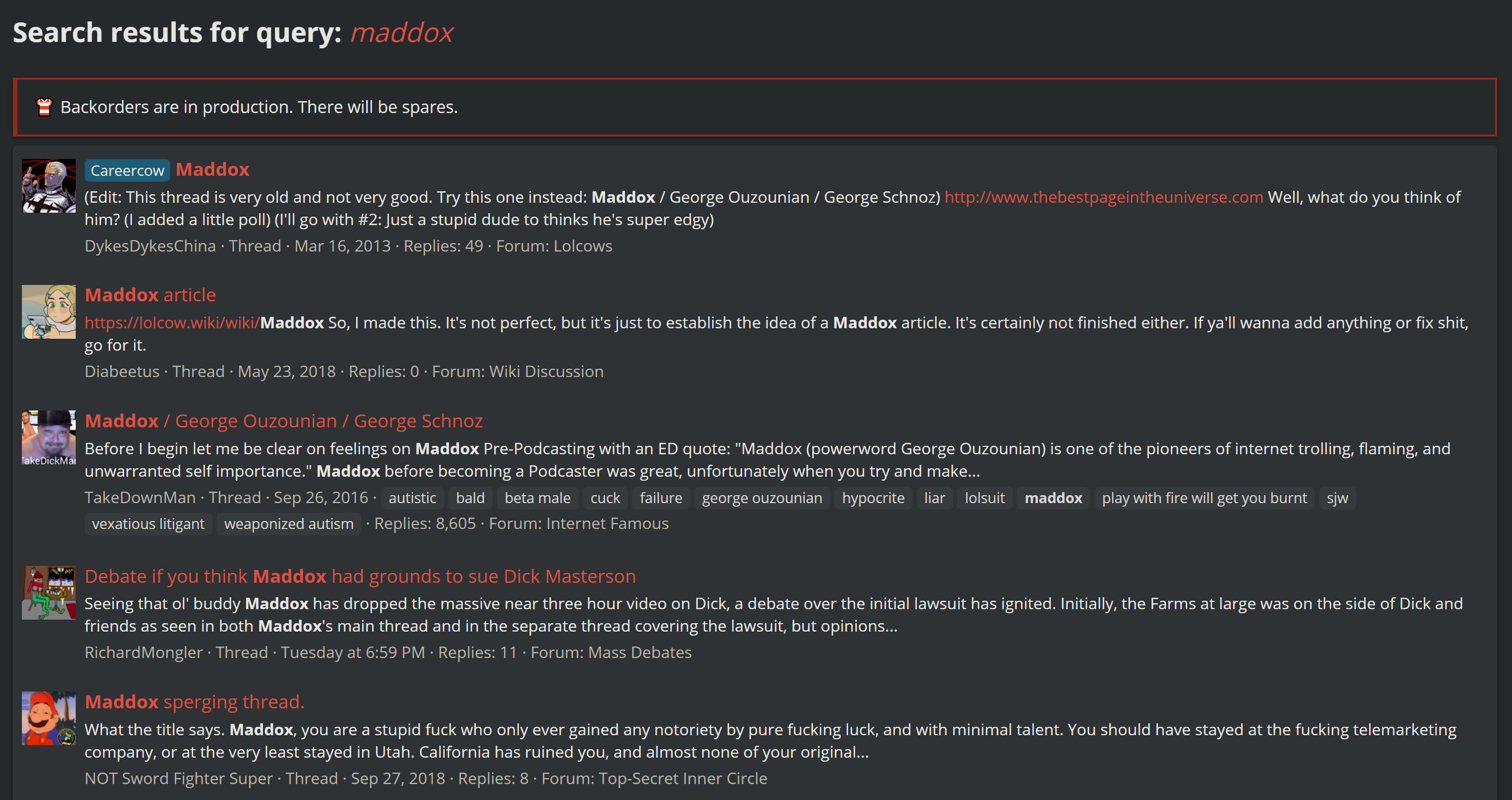Click DykesDykesChina's avatar thumbnail
Viewport: 1512px width, 800px height.
pyautogui.click(x=49, y=186)
